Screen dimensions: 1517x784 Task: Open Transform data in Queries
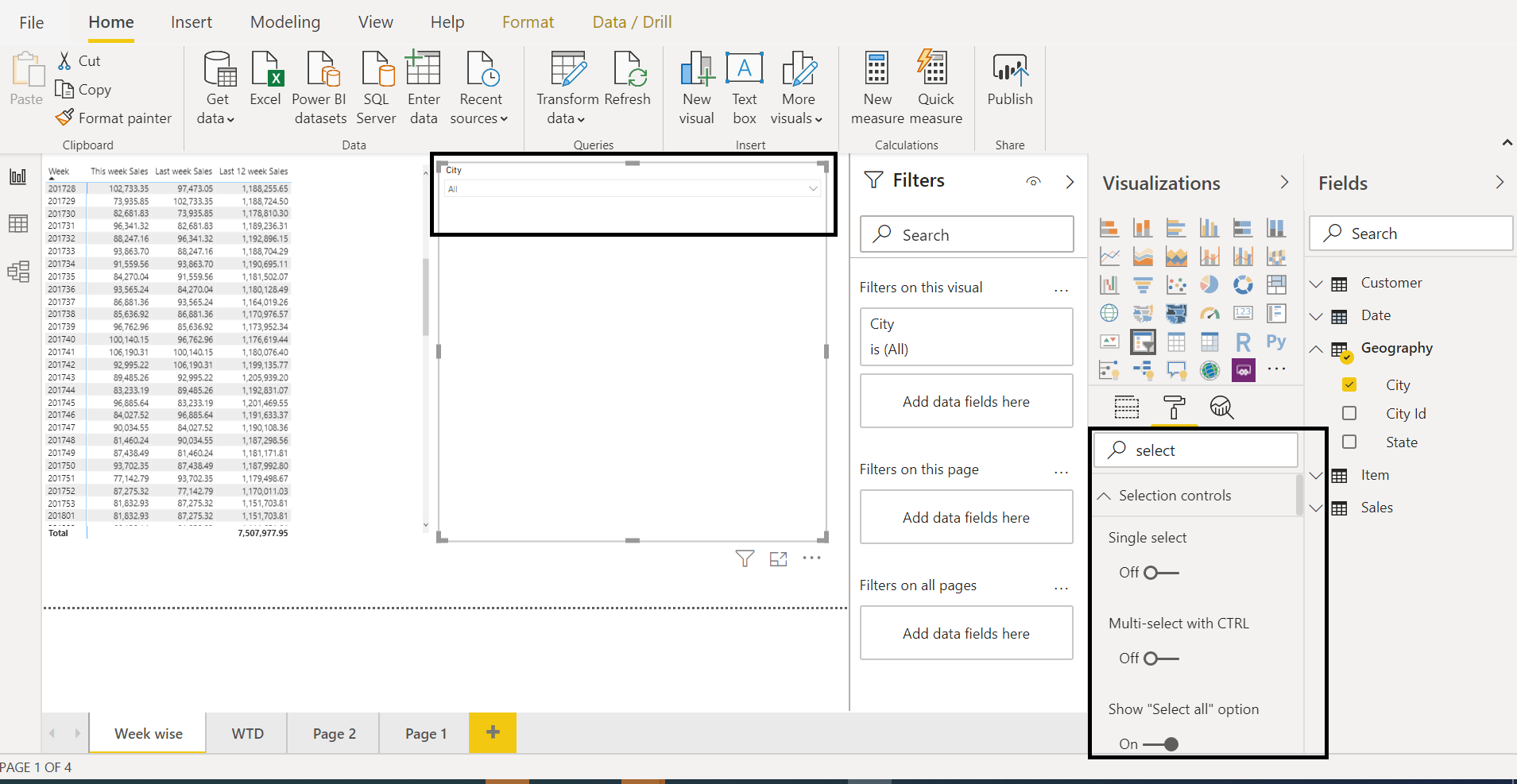(x=567, y=88)
